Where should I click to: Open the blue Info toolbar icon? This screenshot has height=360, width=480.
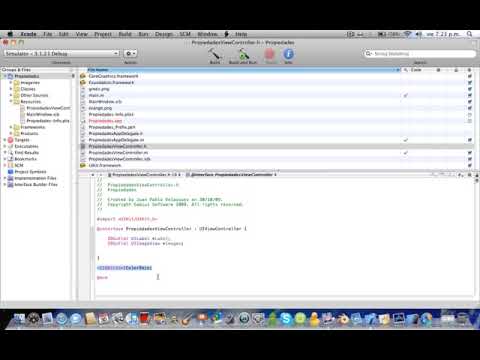(288, 54)
